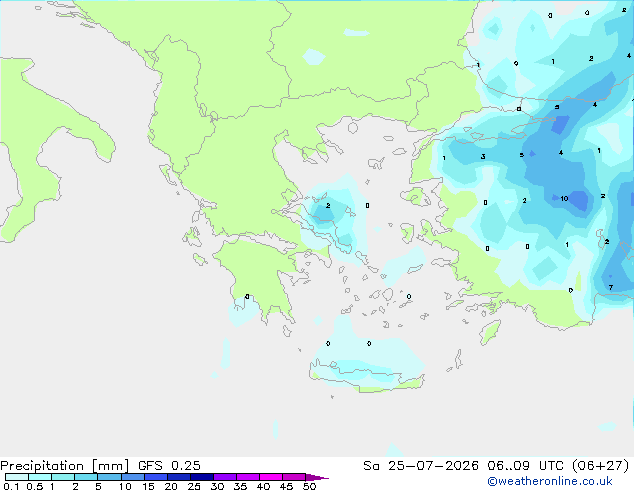This screenshot has height=490, width=634.
Task: Select the legend label '0.1'
Action: click(11, 486)
